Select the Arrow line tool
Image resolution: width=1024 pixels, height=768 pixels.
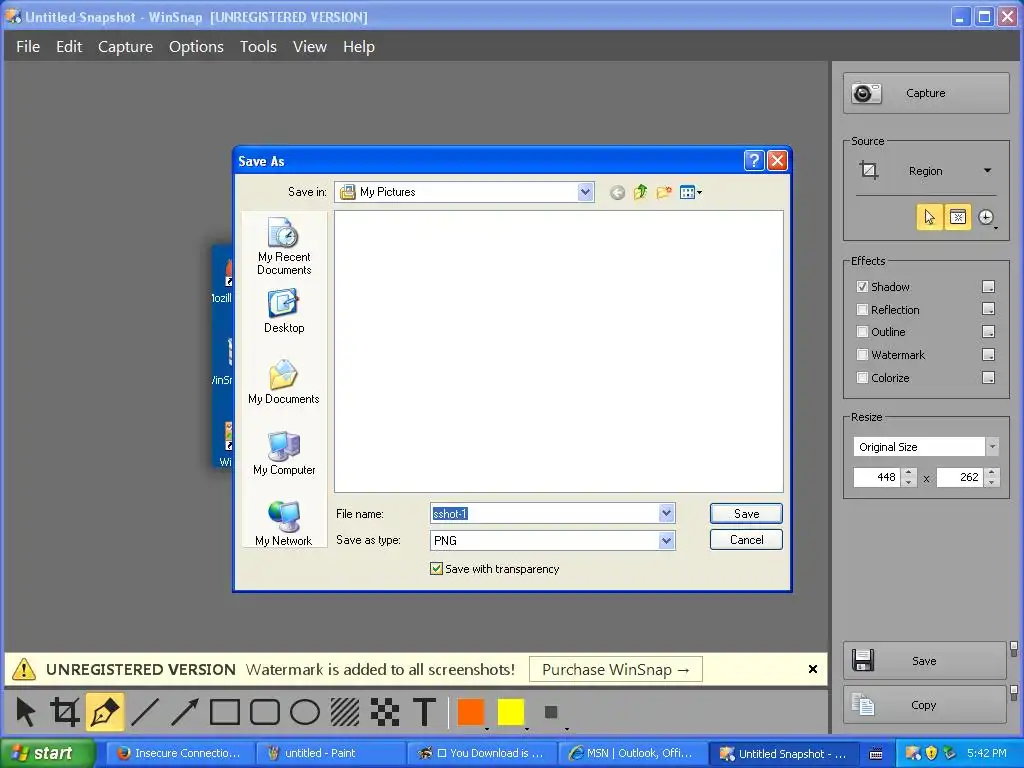coord(185,712)
